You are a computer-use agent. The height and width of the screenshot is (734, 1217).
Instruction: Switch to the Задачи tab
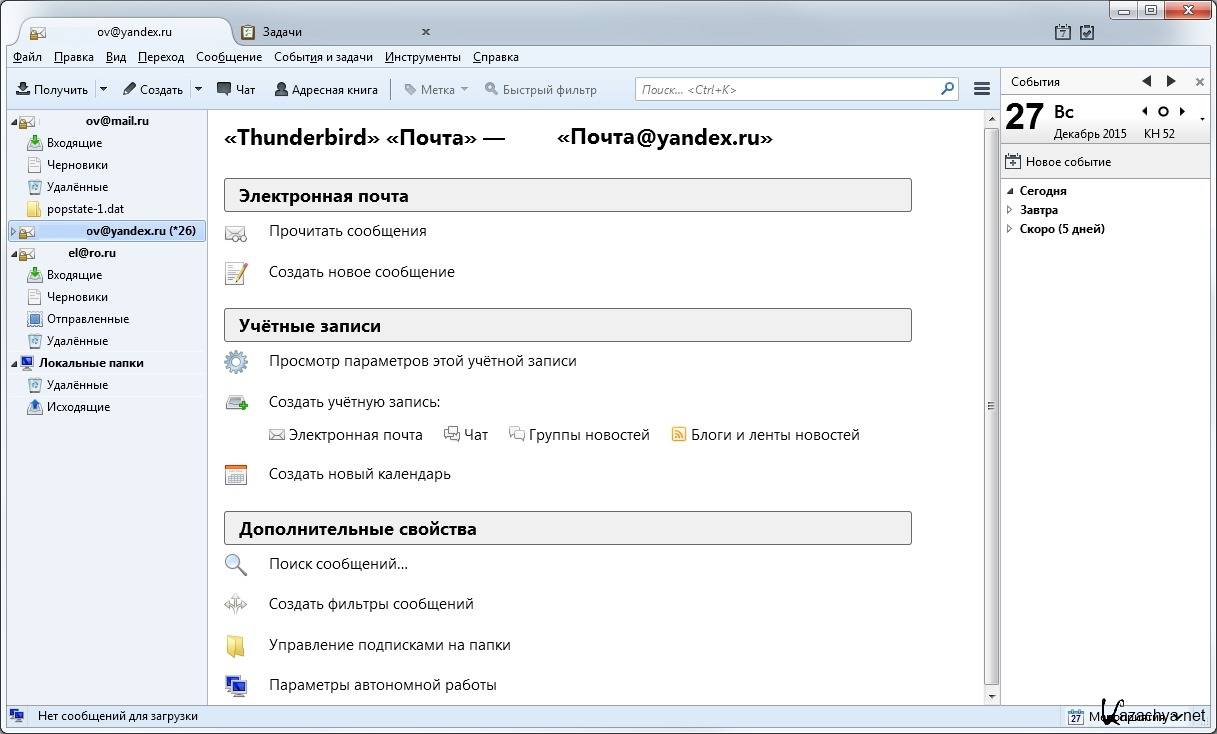click(x=285, y=32)
